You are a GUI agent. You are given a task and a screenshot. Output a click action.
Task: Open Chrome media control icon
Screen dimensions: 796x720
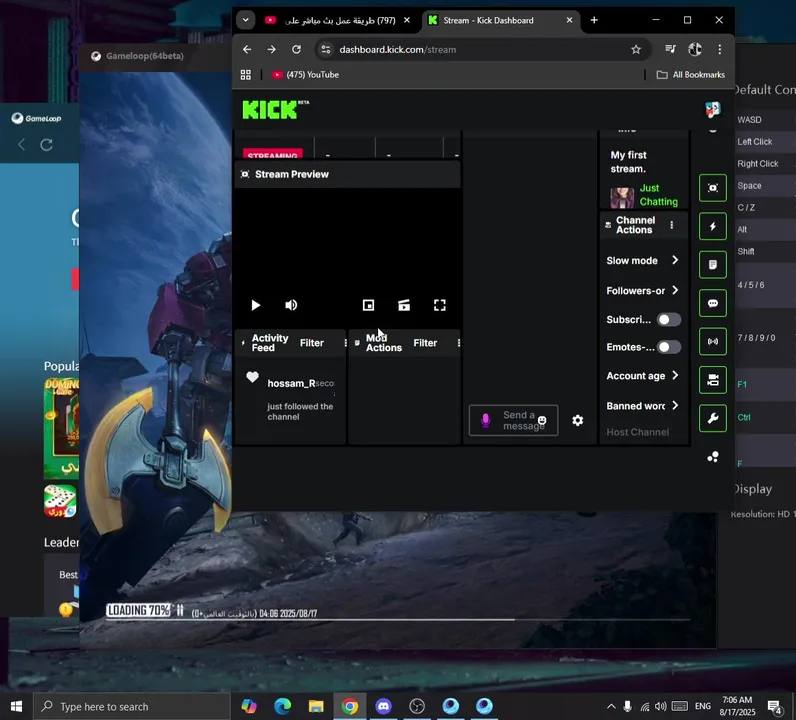coord(670,49)
